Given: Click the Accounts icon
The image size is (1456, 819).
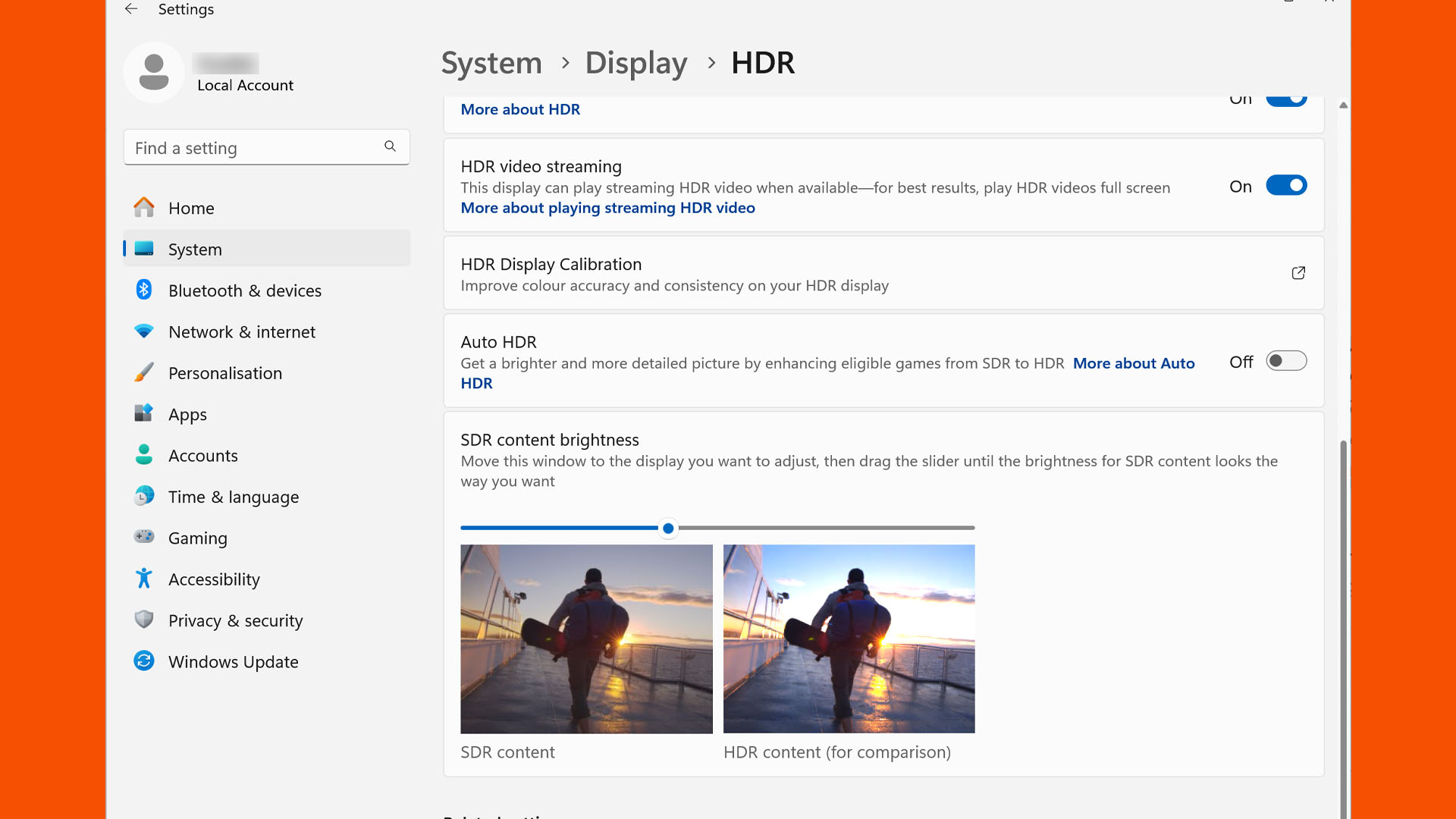Looking at the screenshot, I should pos(143,455).
